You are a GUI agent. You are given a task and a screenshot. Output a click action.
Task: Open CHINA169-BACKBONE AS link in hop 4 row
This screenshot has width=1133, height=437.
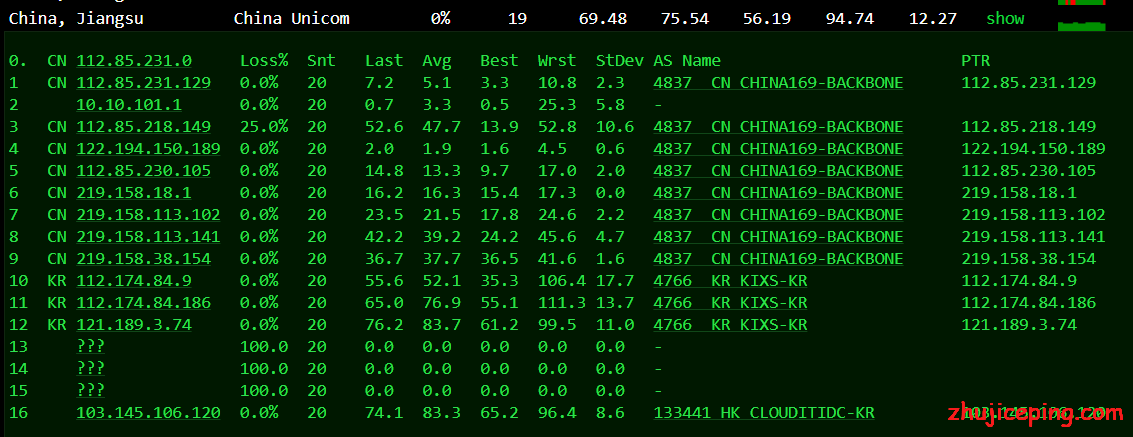coord(778,149)
